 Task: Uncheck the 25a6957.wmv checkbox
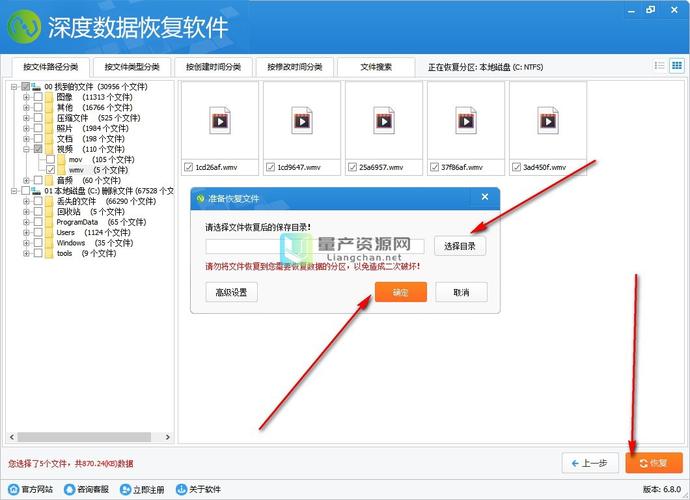[352, 167]
